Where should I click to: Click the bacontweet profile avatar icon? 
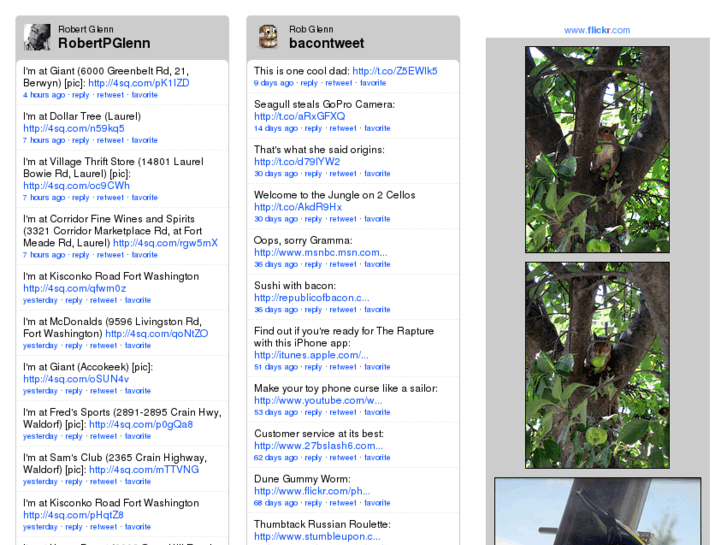tap(268, 37)
